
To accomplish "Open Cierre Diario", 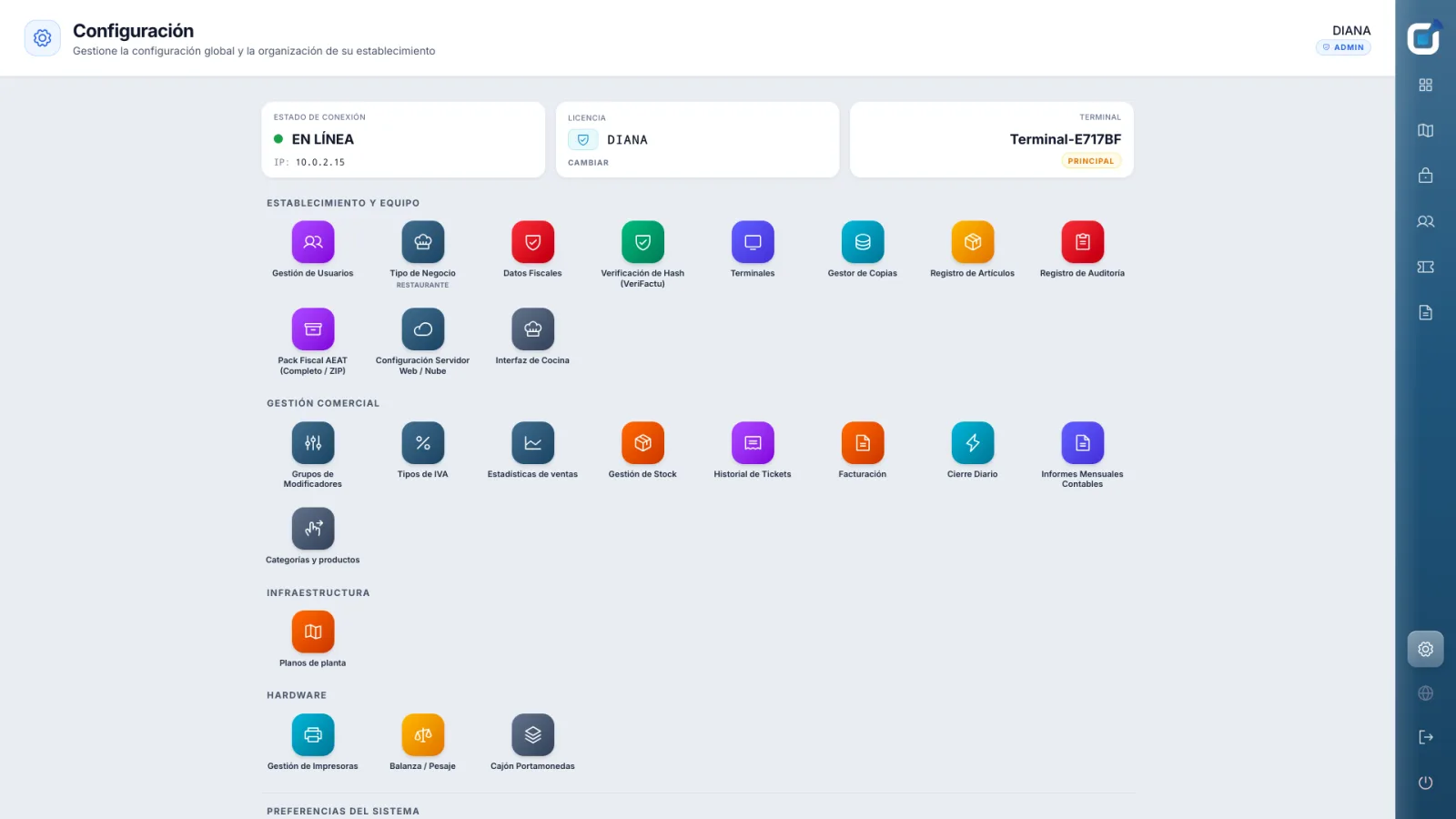I will [x=973, y=443].
